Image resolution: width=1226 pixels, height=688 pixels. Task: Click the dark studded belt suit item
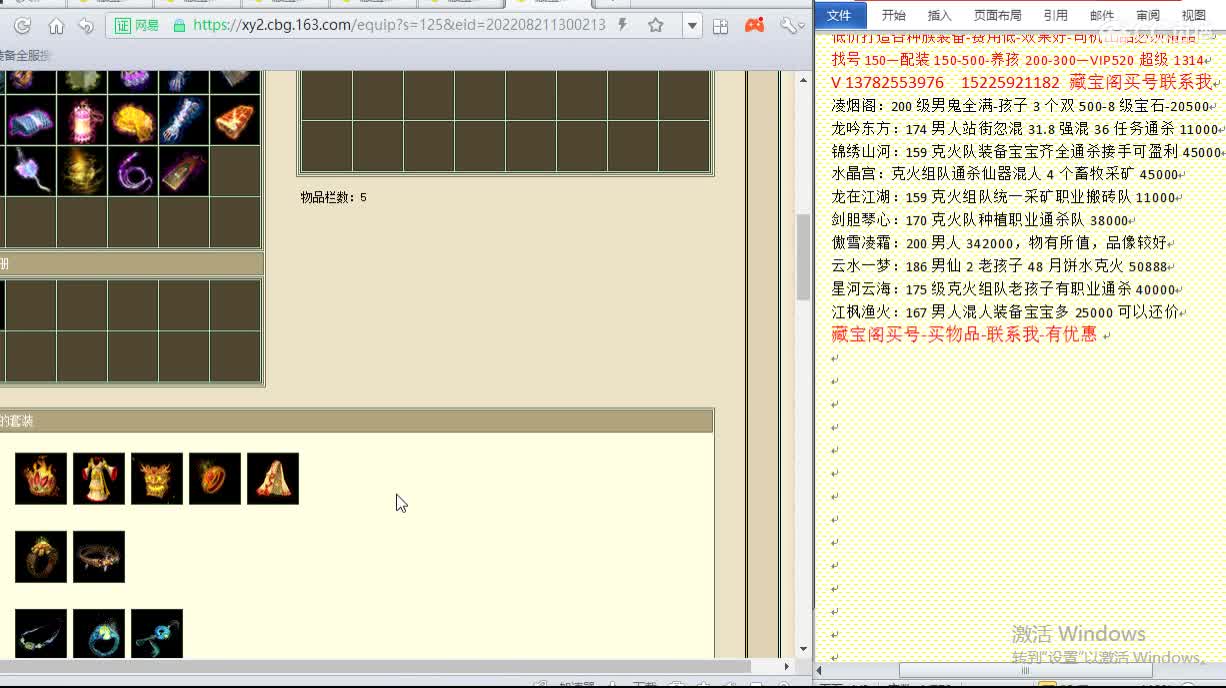99,557
